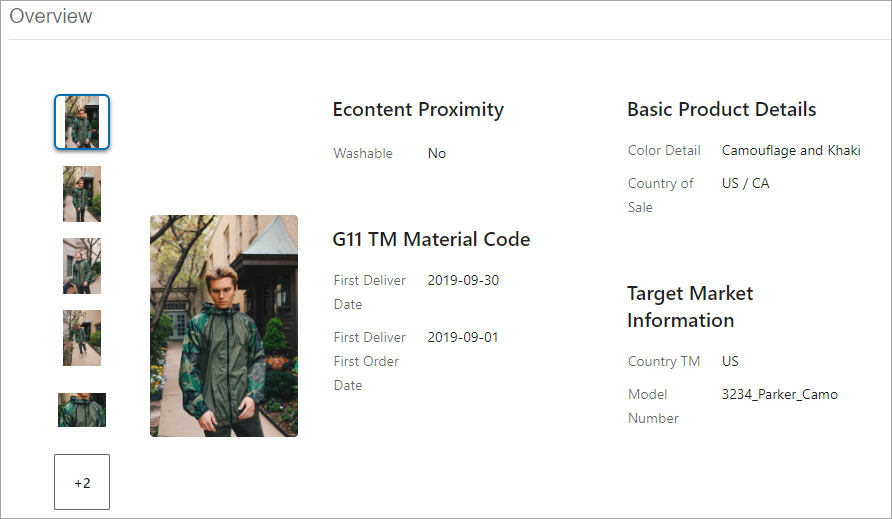Click the Washable value No
Viewport: 892px width, 519px height.
click(x=437, y=154)
